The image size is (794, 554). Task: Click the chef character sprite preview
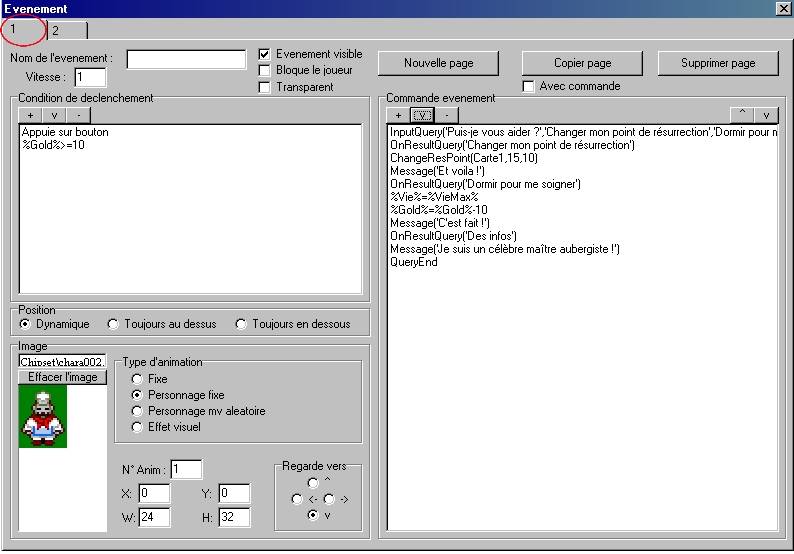pyautogui.click(x=42, y=417)
